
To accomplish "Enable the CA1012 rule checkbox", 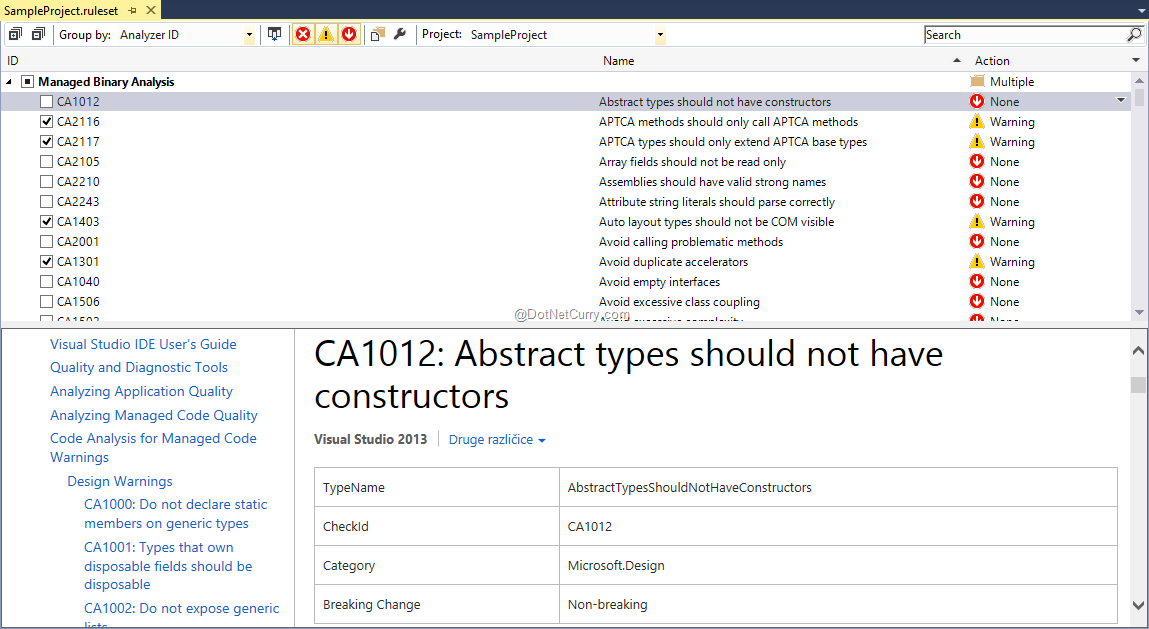I will pos(46,101).
